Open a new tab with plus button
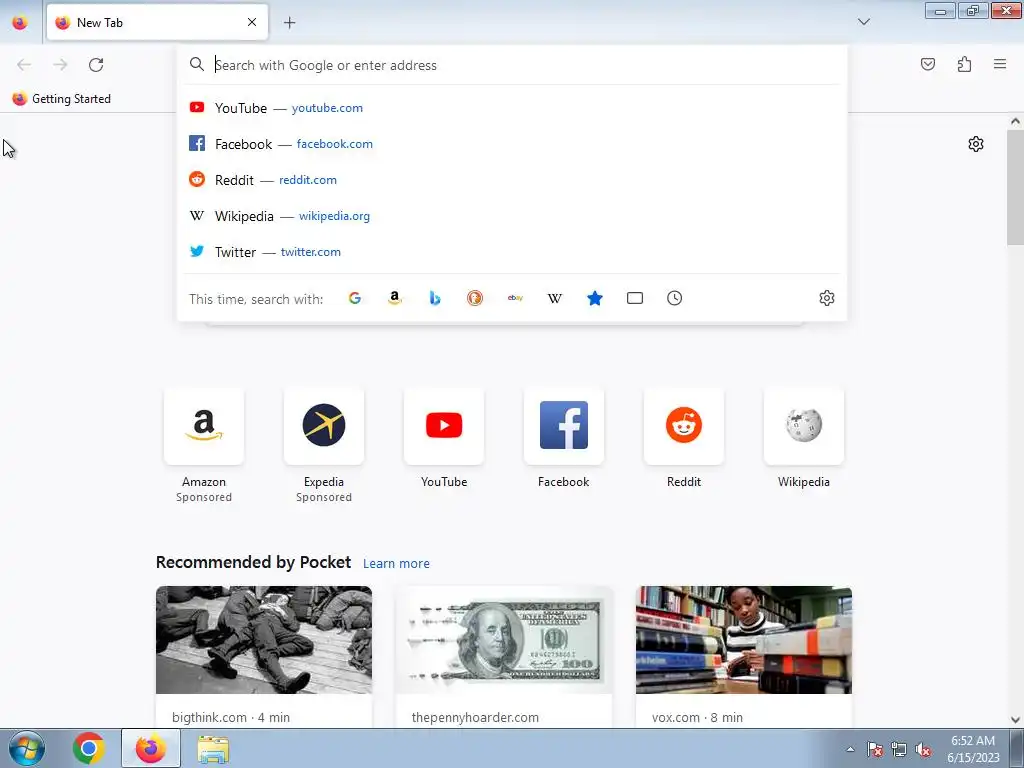Image resolution: width=1024 pixels, height=768 pixels. point(289,23)
